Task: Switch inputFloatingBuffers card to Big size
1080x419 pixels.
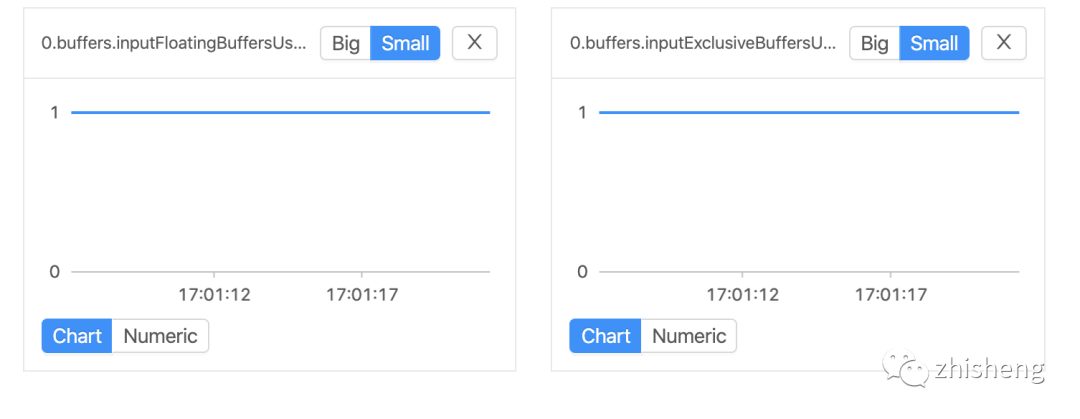Action: (346, 43)
